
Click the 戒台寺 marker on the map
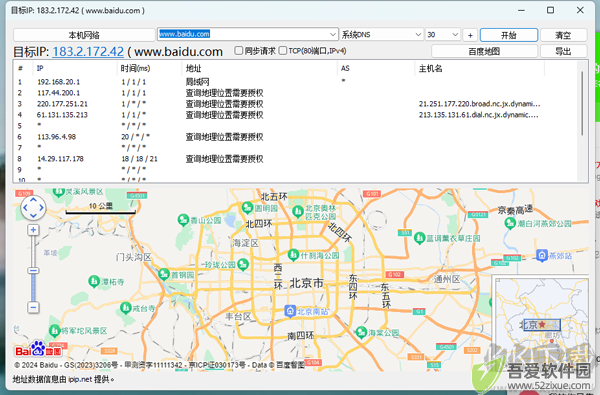pos(126,308)
